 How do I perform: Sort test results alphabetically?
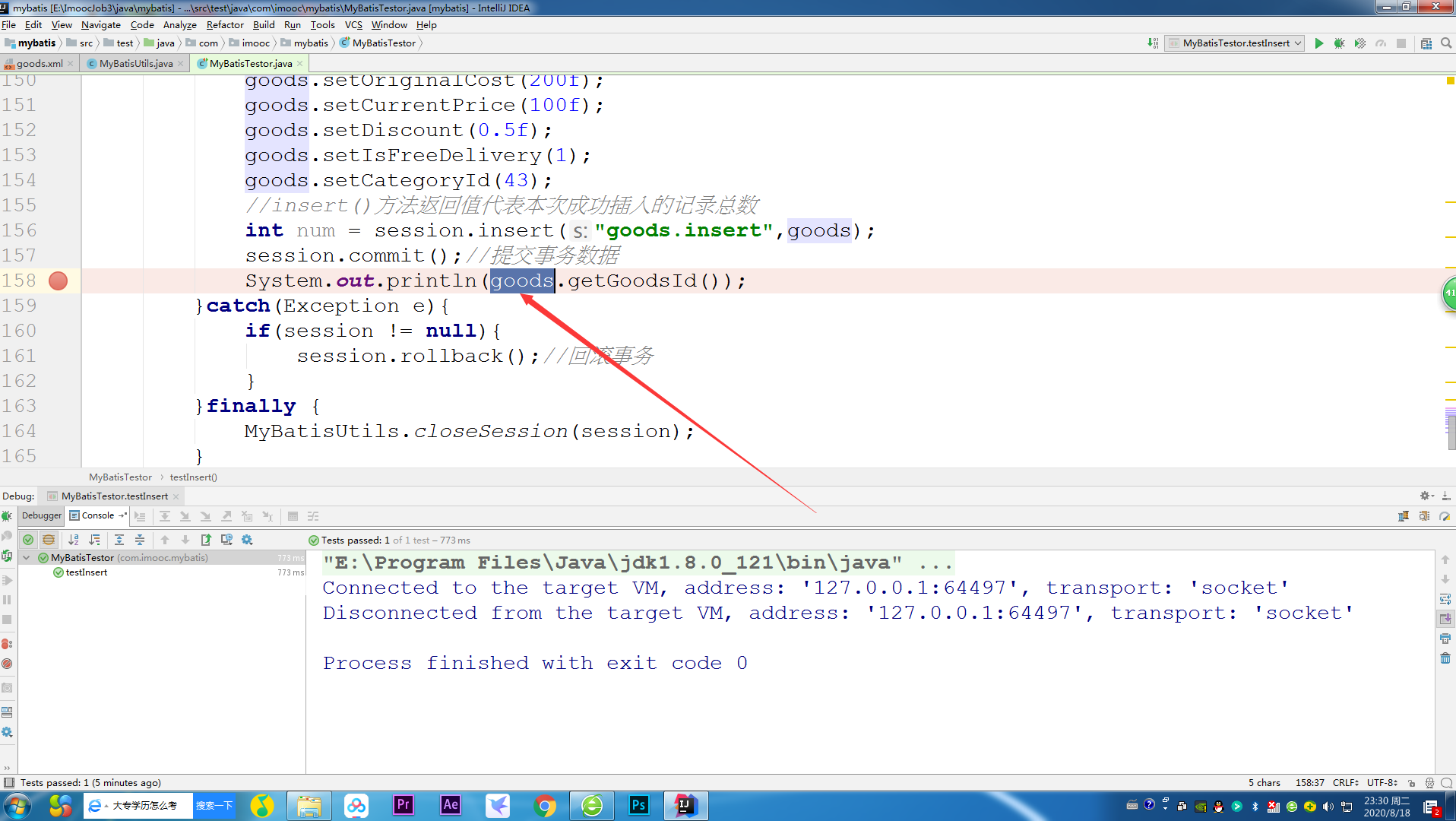pyautogui.click(x=74, y=540)
